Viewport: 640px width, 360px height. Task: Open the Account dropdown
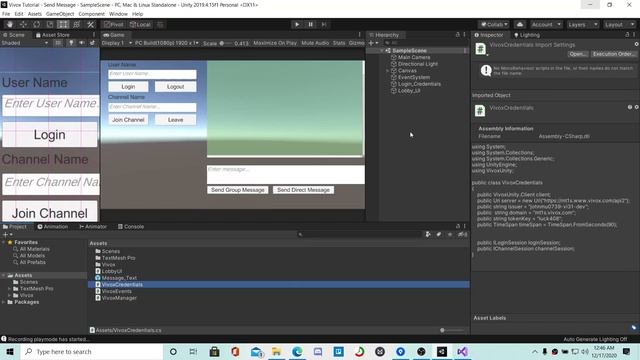(546, 24)
